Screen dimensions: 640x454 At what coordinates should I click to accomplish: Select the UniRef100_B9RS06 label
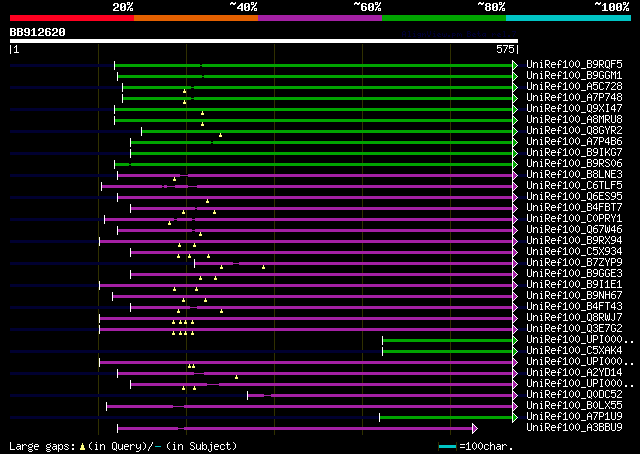pos(574,164)
